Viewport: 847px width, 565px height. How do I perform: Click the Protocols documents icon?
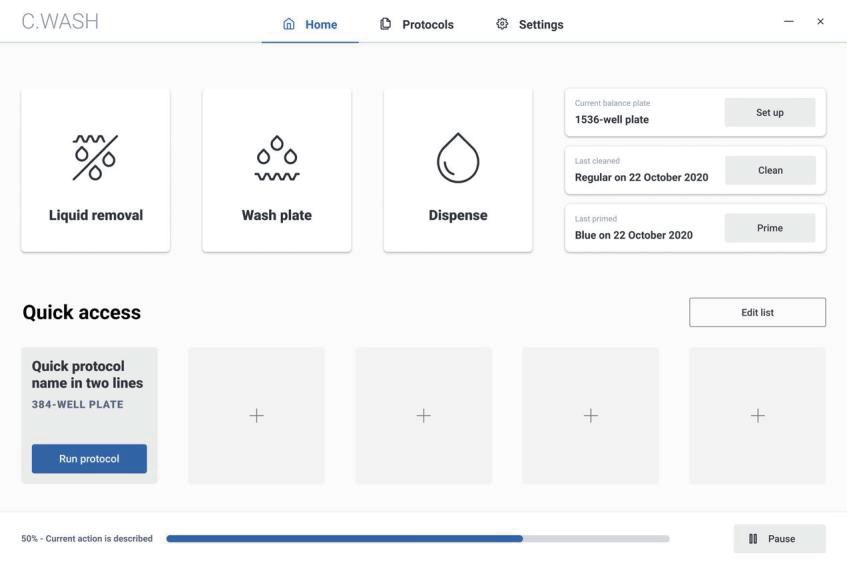pos(386,25)
